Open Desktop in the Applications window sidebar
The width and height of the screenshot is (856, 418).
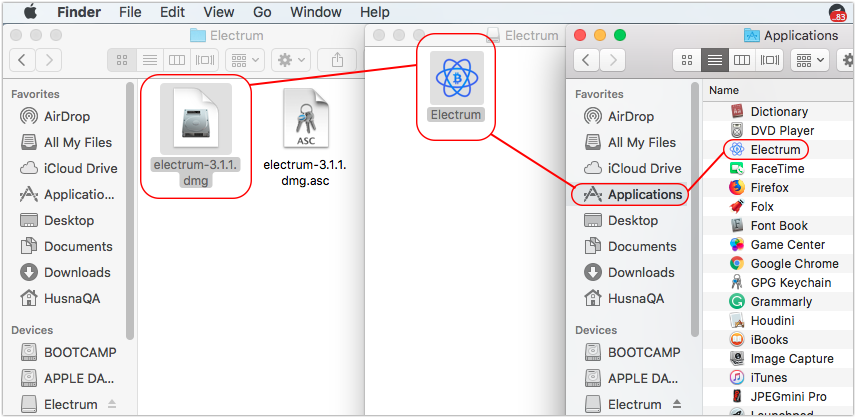tap(621, 220)
